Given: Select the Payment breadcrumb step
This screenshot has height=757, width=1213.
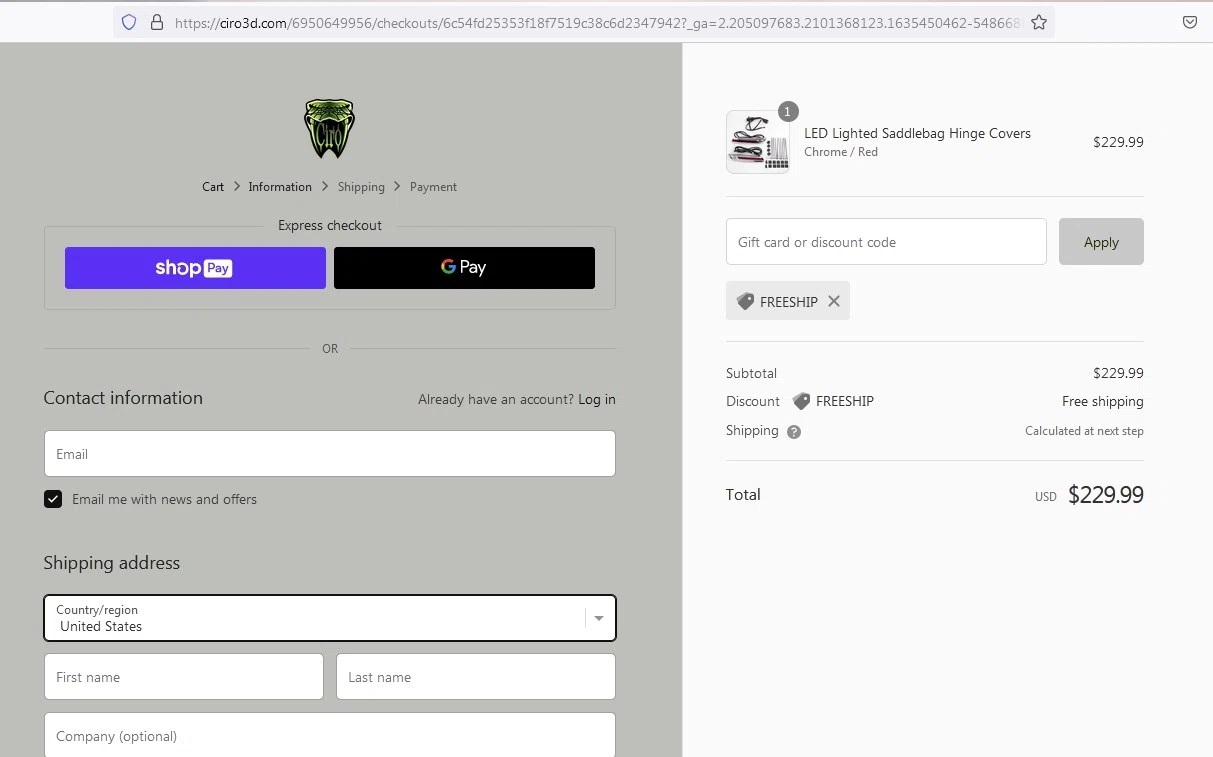Looking at the screenshot, I should pos(433,187).
